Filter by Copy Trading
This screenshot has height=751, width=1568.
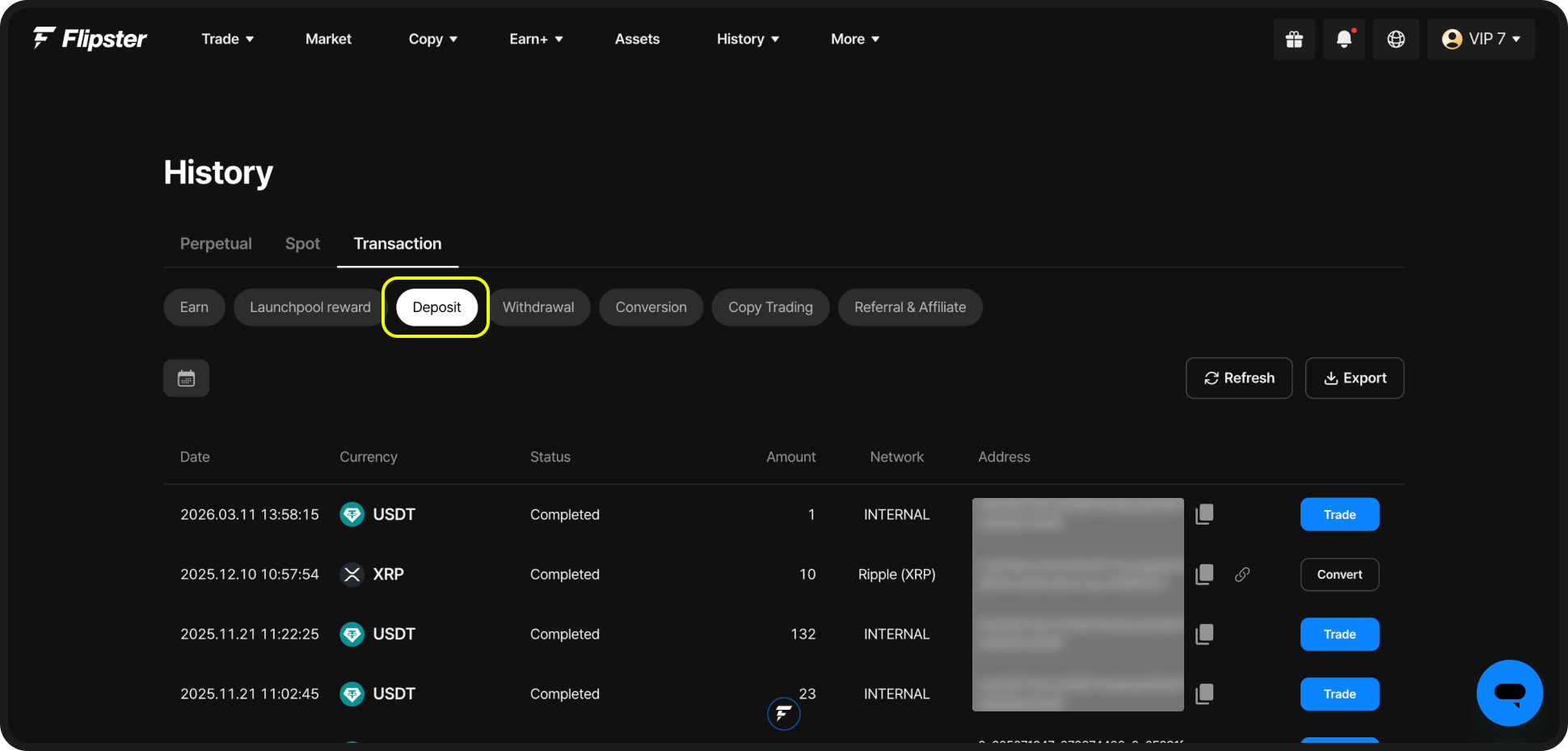(x=770, y=307)
